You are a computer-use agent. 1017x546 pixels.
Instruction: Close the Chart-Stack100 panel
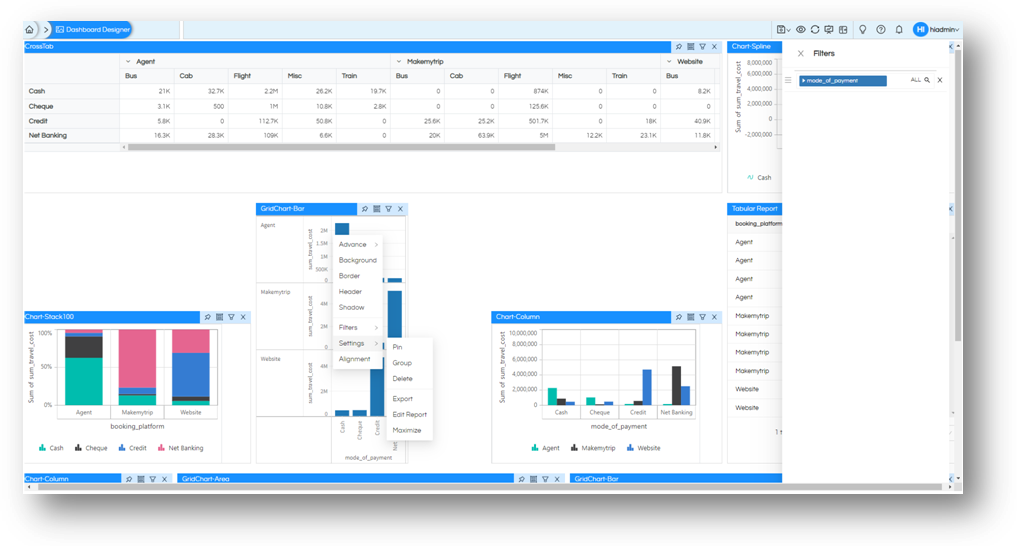(243, 317)
